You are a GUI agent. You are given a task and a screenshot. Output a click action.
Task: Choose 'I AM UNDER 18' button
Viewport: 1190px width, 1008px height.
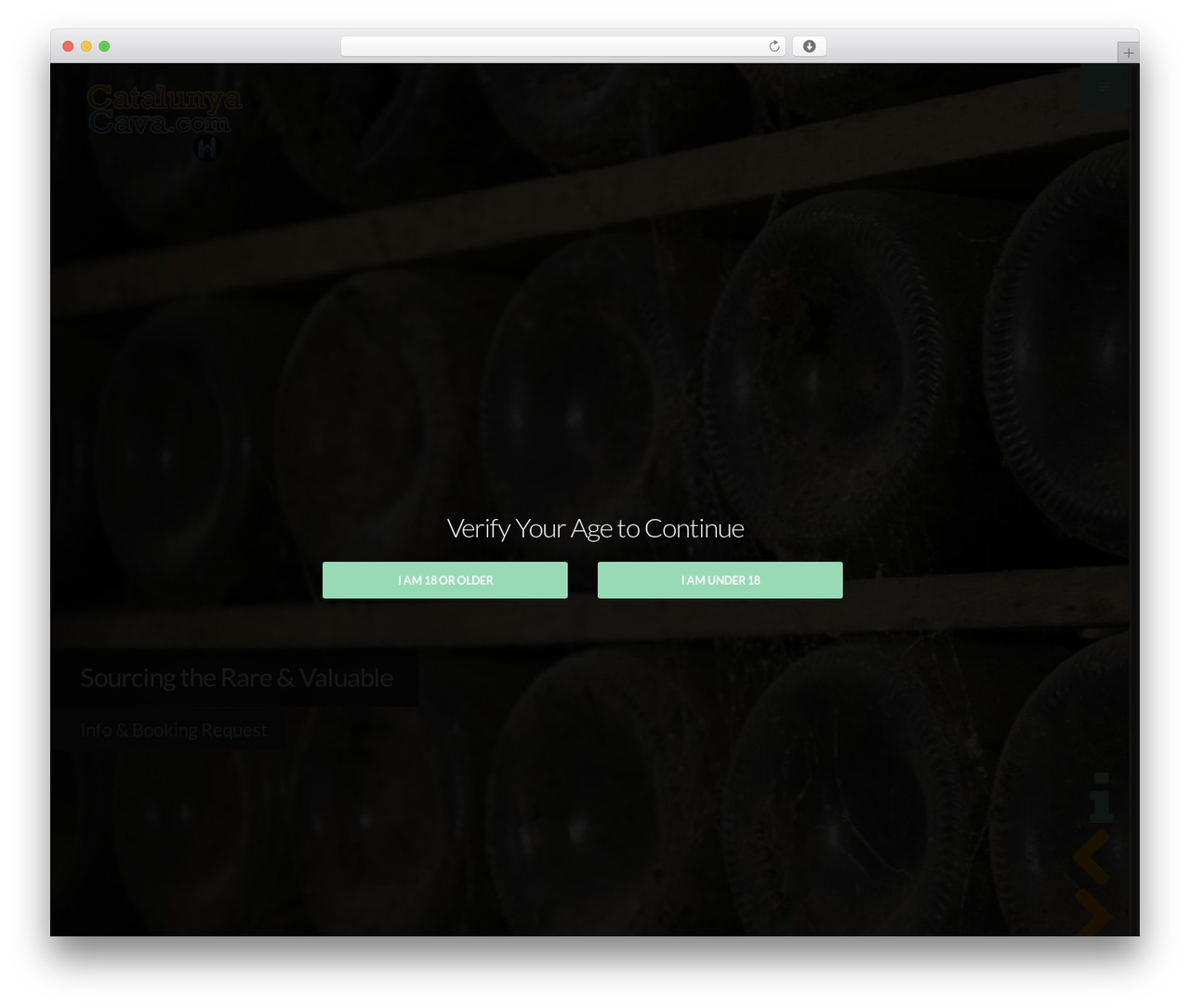coord(720,580)
